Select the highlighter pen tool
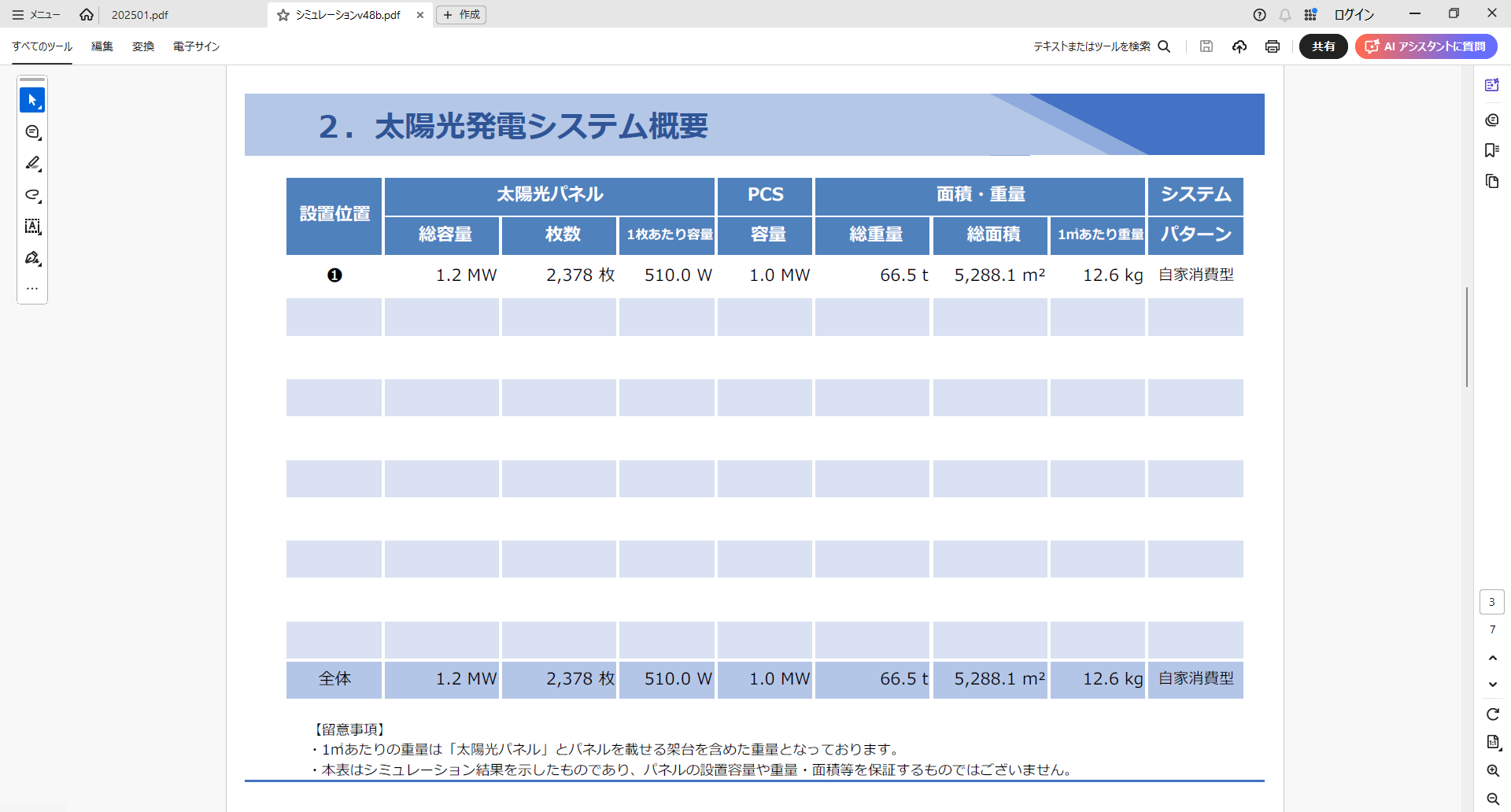Viewport: 1511px width, 812px height. tap(32, 164)
